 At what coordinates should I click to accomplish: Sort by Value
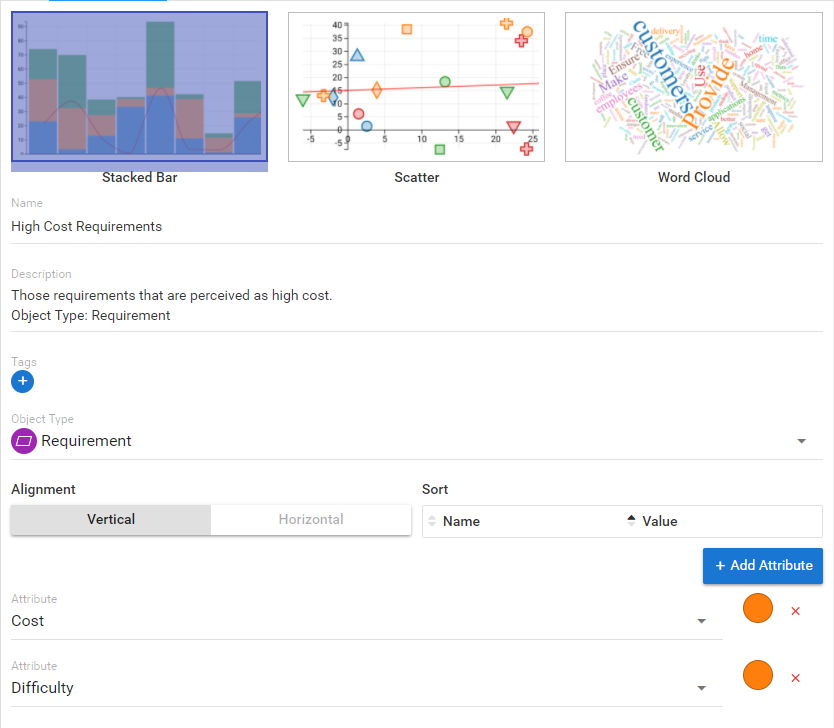click(659, 521)
